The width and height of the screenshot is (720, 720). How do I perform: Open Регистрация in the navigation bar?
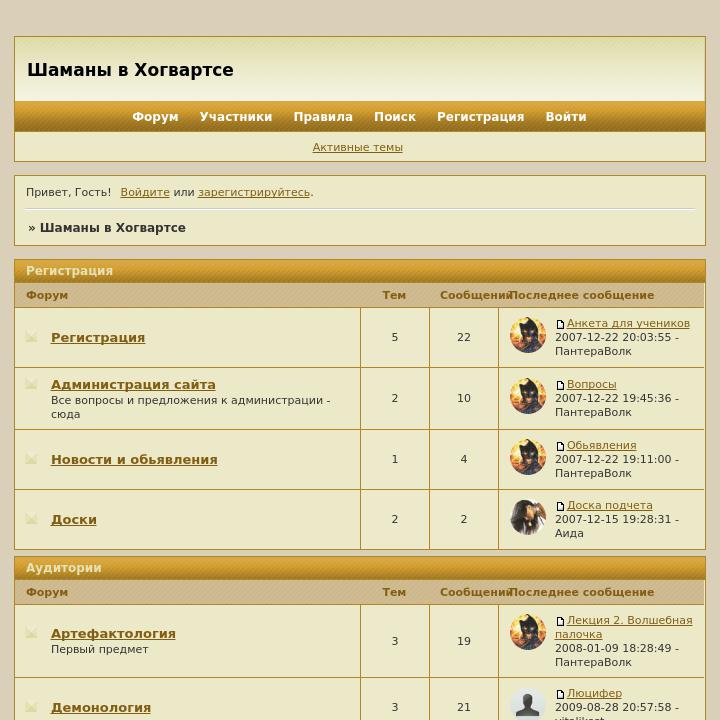(481, 117)
